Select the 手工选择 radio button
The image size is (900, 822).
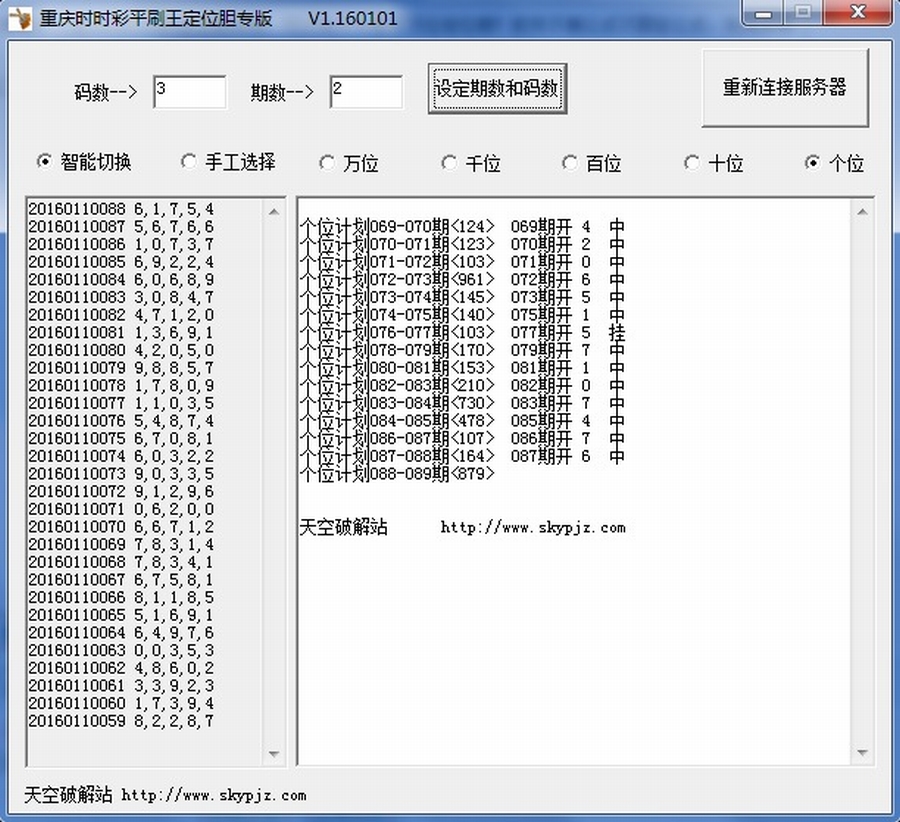(188, 161)
